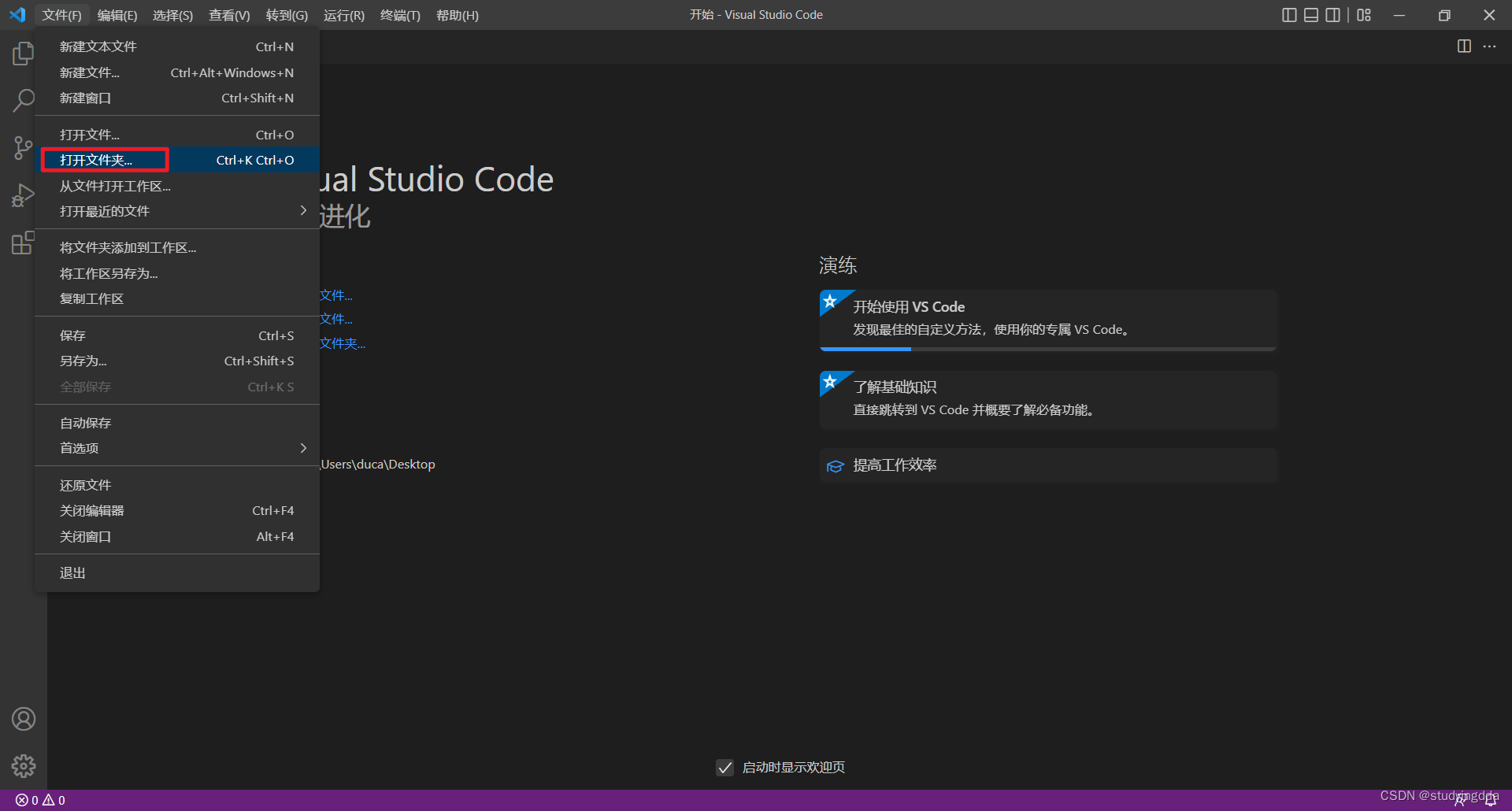Select 打开文件夹... menu entry
1512x811 pixels.
click(x=177, y=160)
